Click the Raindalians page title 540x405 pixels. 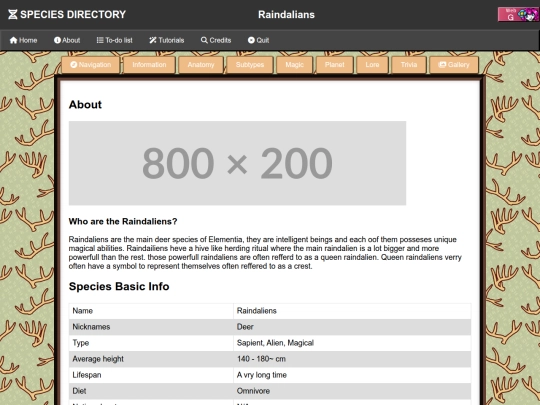point(286,14)
